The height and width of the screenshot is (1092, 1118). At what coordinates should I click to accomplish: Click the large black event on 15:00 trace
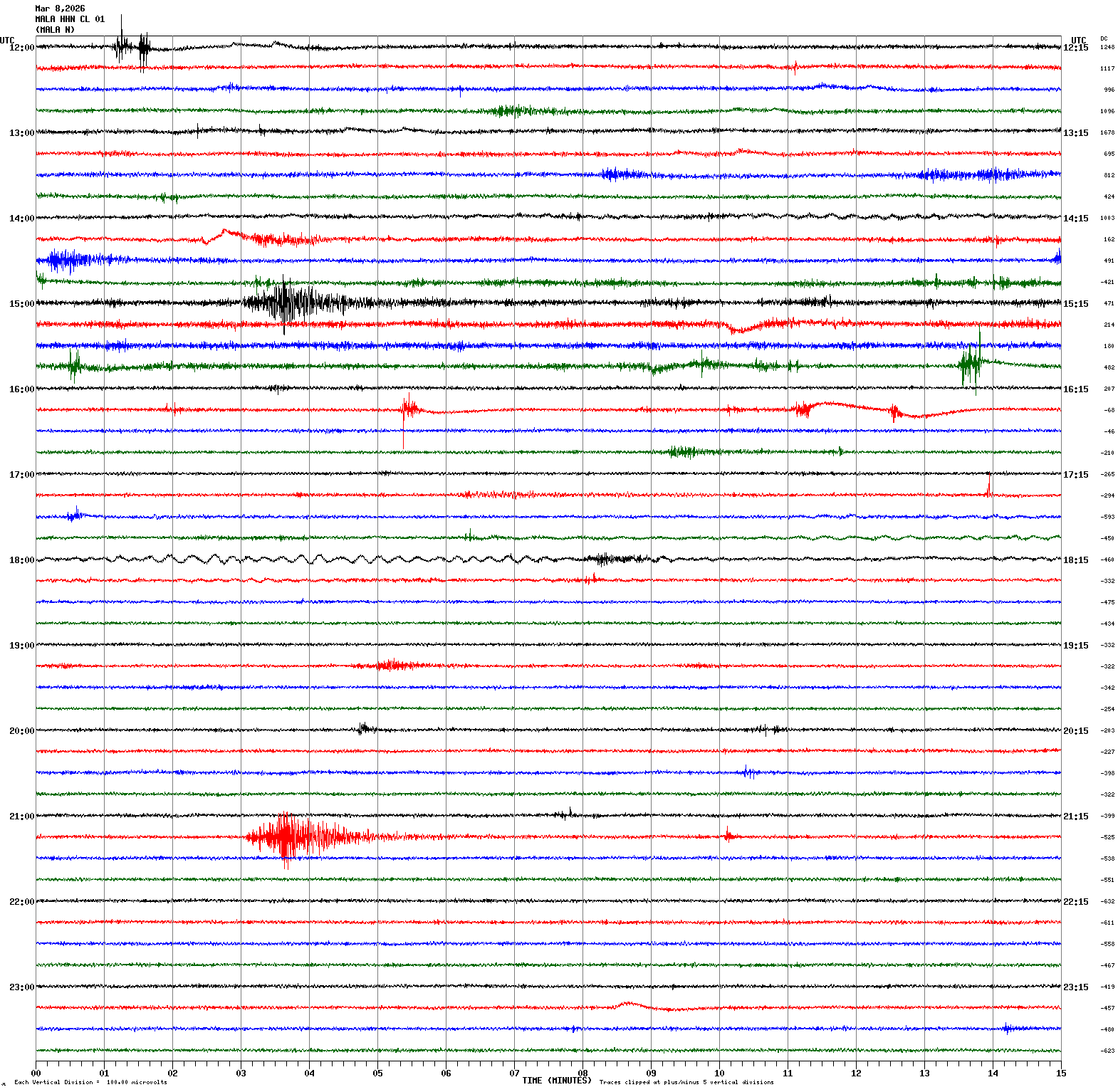pyautogui.click(x=285, y=303)
